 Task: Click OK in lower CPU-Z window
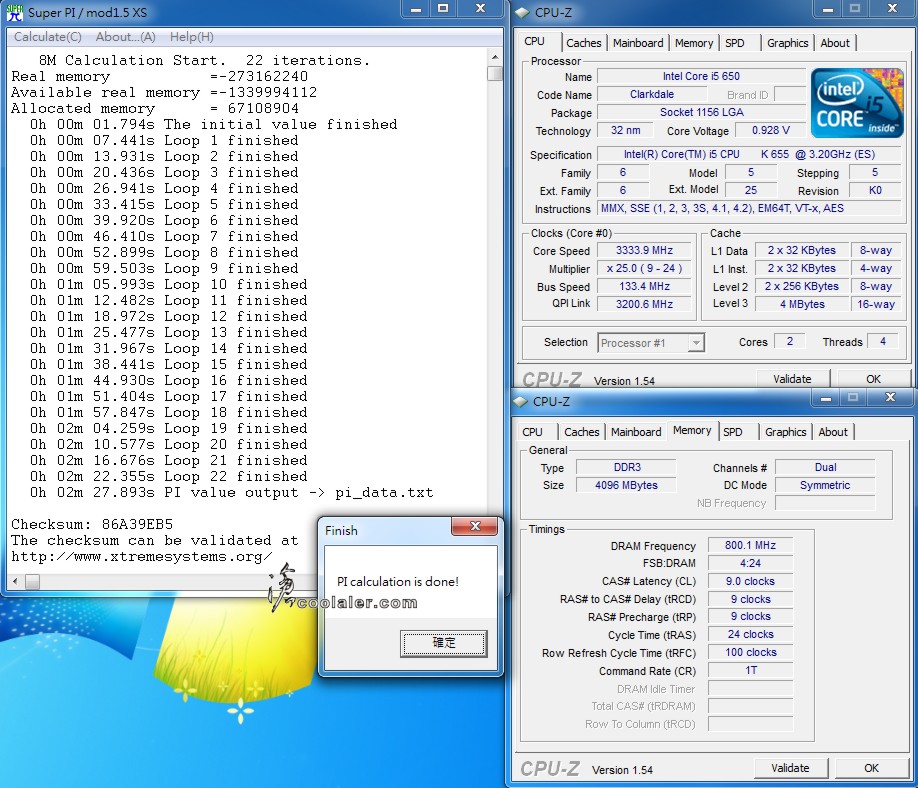point(871,768)
